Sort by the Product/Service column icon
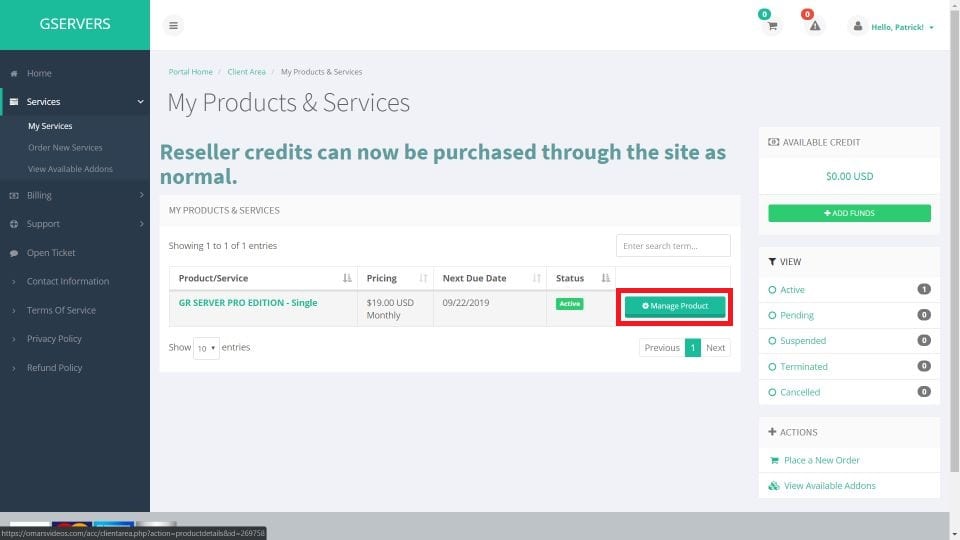Screen dimensions: 960x540 coord(347,278)
